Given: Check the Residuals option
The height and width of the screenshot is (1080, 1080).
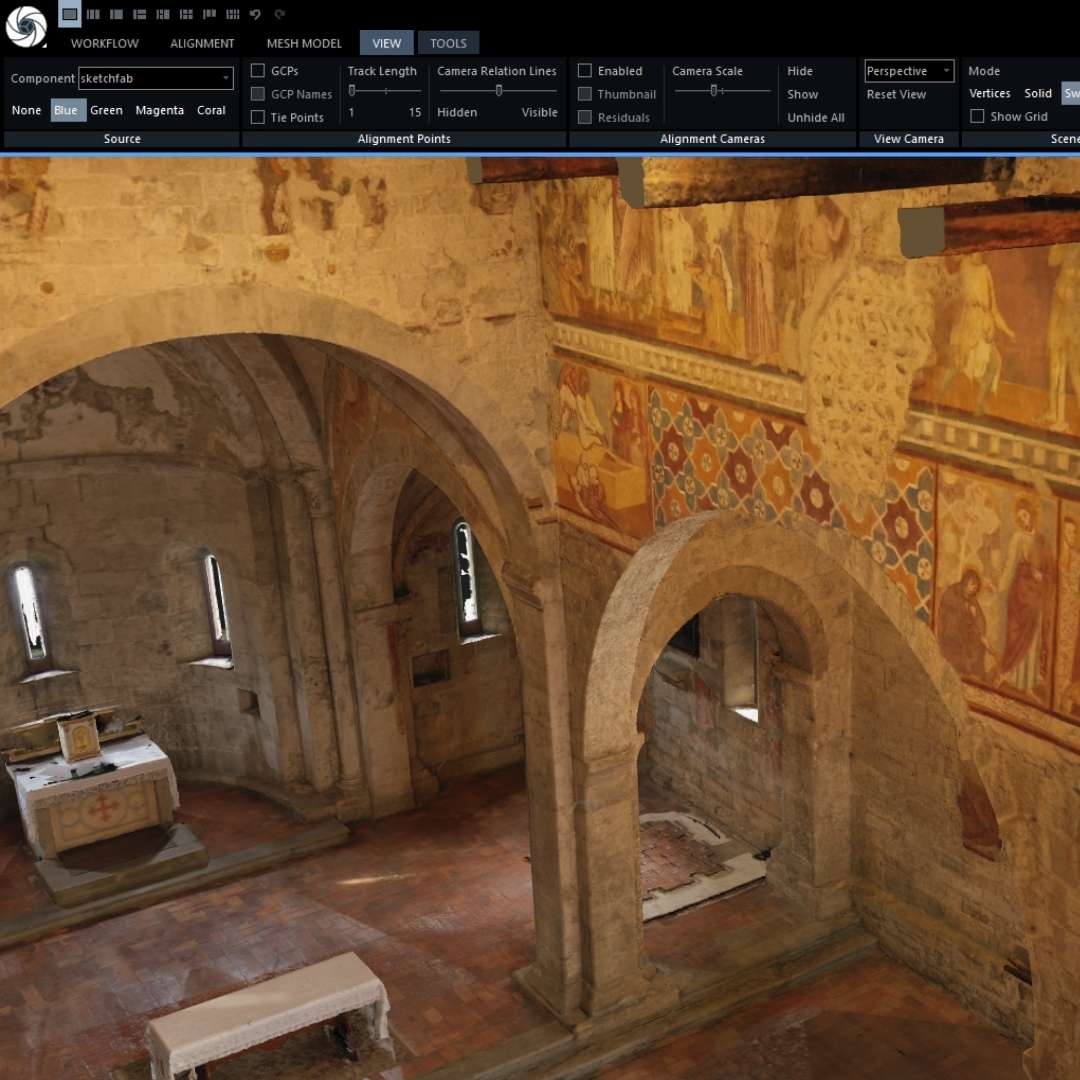Looking at the screenshot, I should pos(584,117).
